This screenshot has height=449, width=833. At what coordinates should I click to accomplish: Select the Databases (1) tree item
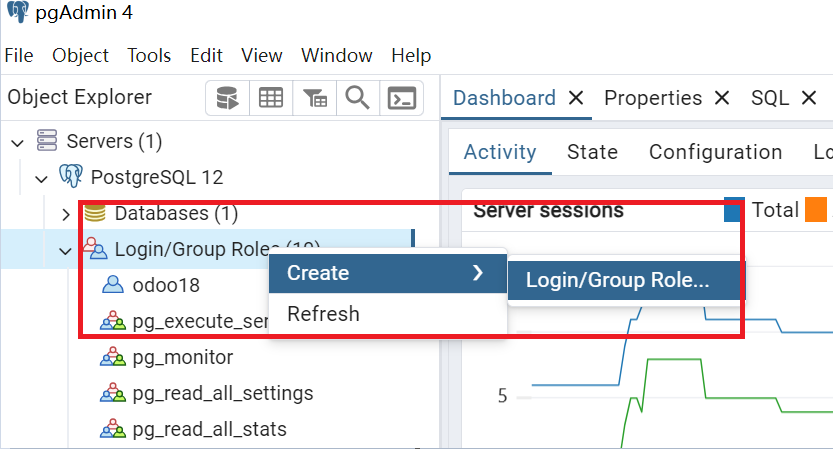(x=176, y=214)
